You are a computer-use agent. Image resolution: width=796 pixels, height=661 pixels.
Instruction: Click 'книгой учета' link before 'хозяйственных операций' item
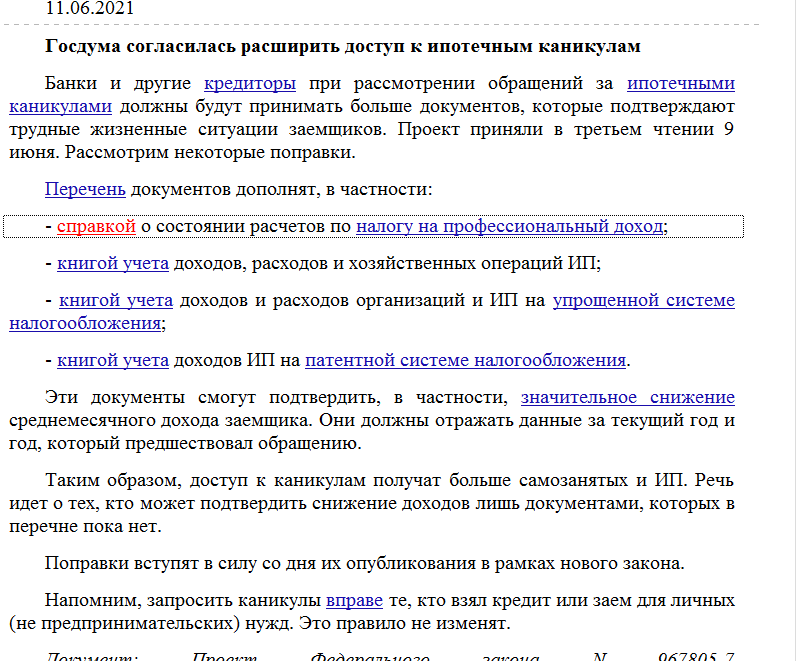point(113,264)
